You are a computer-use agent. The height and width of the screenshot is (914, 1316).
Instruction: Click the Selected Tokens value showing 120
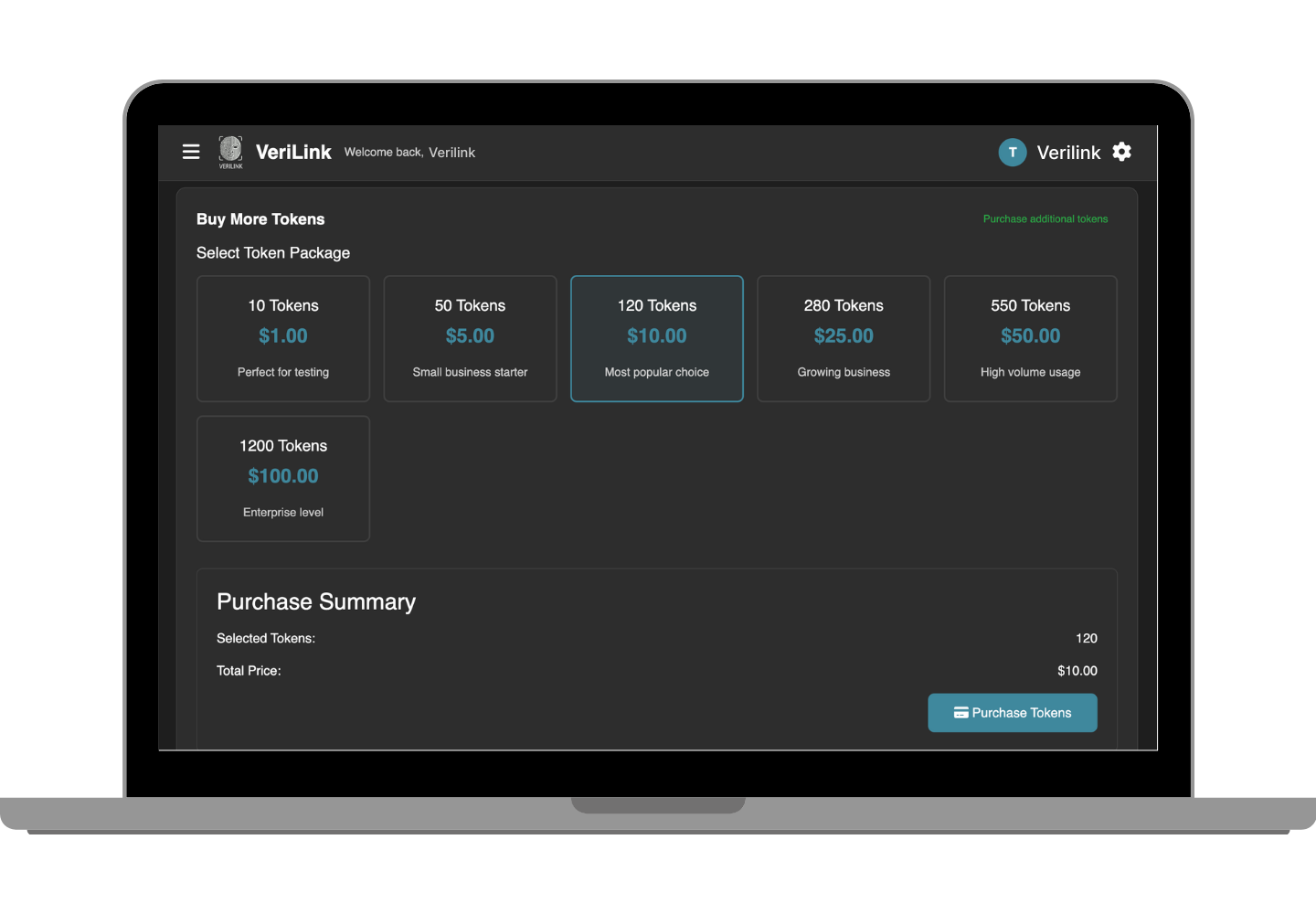coord(1086,638)
